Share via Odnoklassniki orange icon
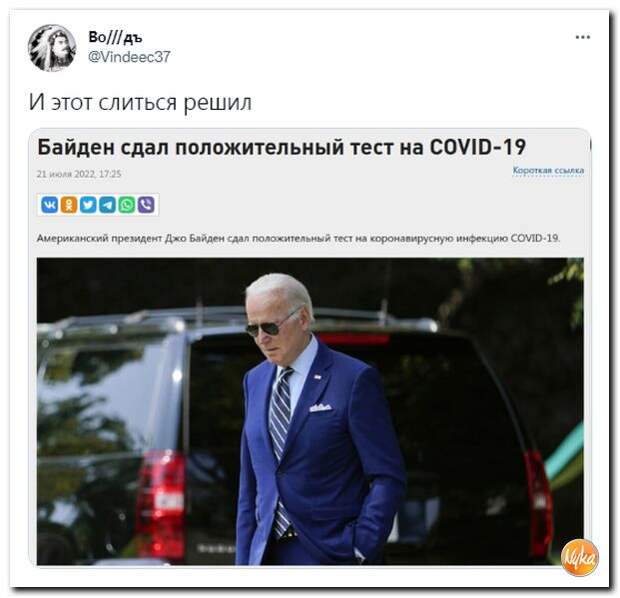This screenshot has height=598, width=620. pos(69,205)
